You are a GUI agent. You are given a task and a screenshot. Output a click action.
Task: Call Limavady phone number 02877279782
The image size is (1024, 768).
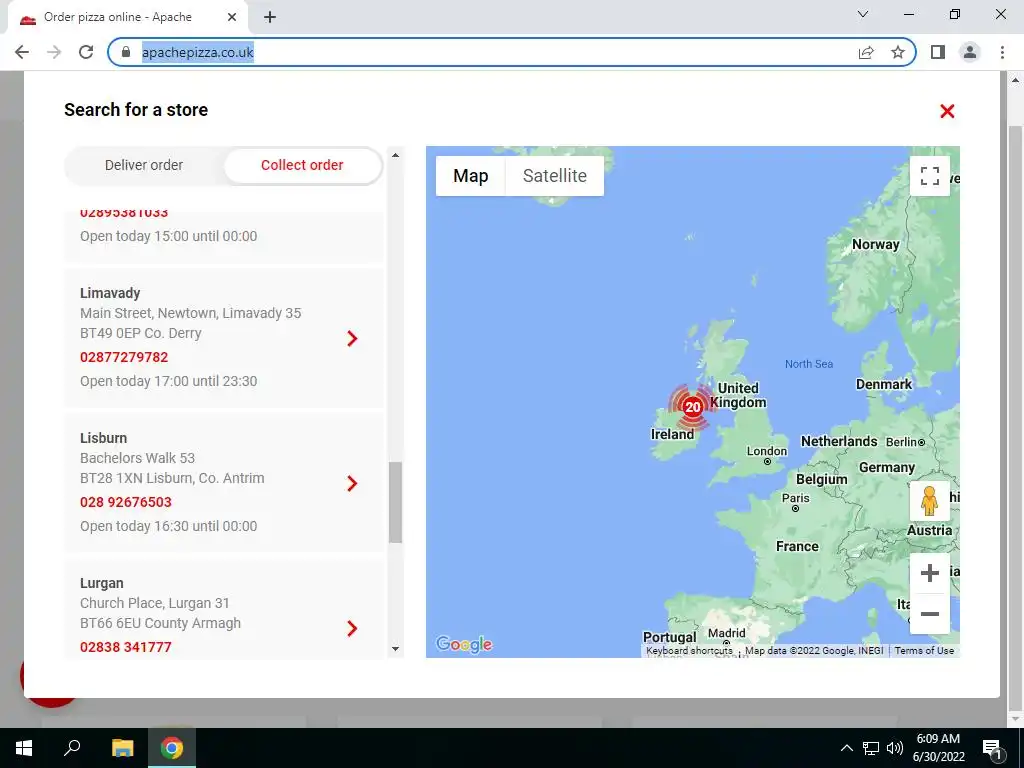tap(124, 357)
